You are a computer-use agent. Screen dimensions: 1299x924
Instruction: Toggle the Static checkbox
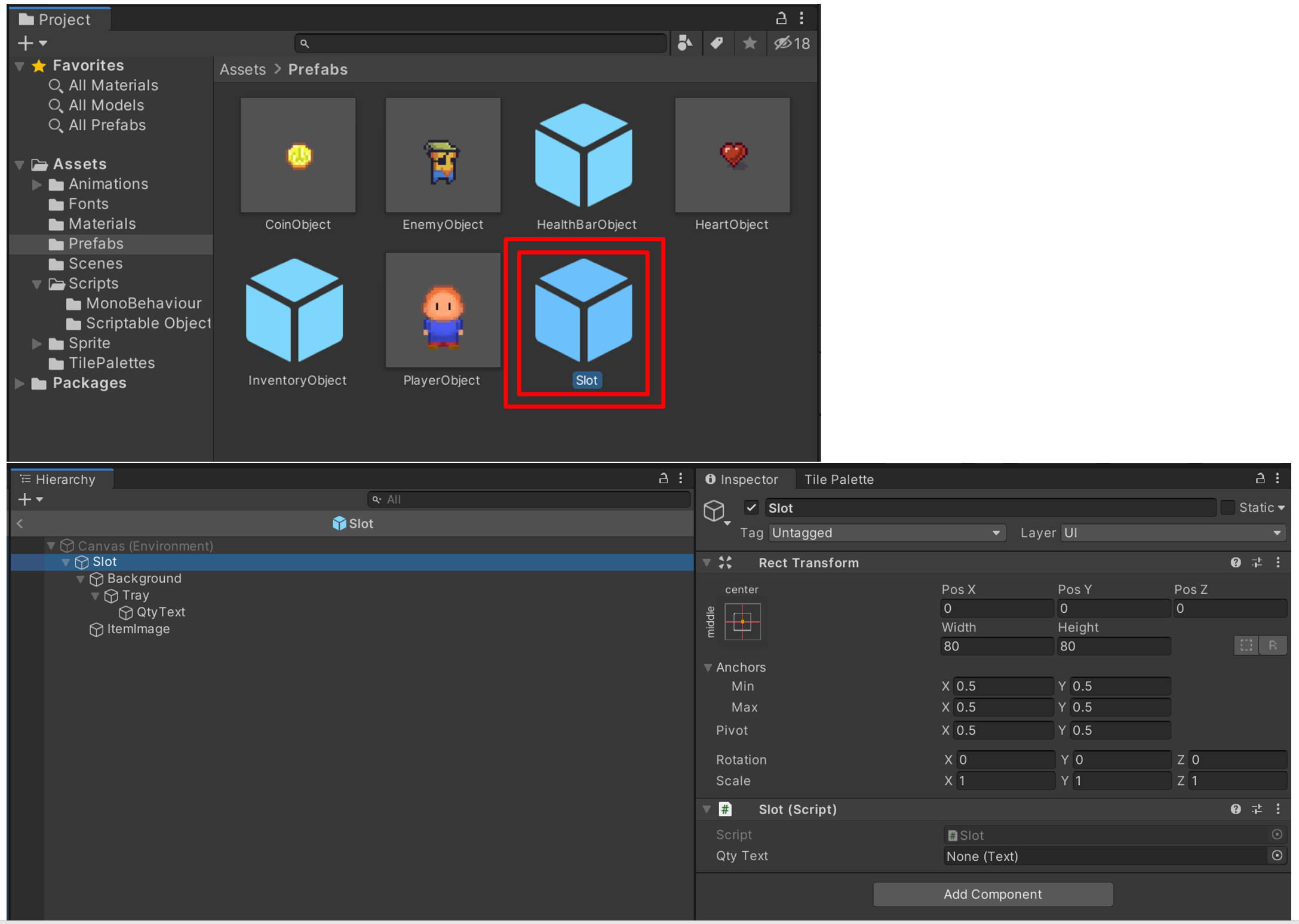1228,508
